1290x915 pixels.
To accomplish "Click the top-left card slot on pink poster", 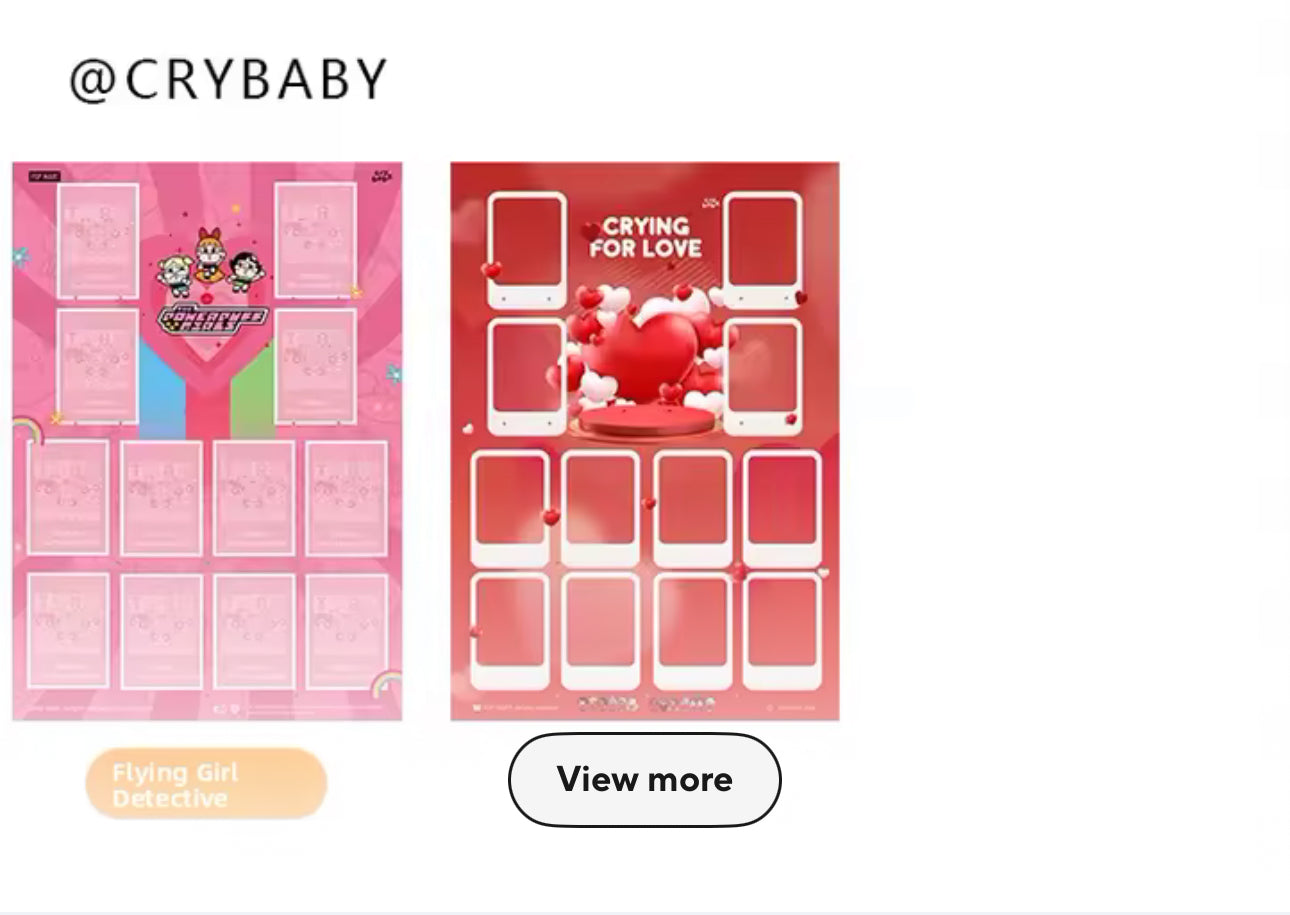I will pyautogui.click(x=98, y=241).
